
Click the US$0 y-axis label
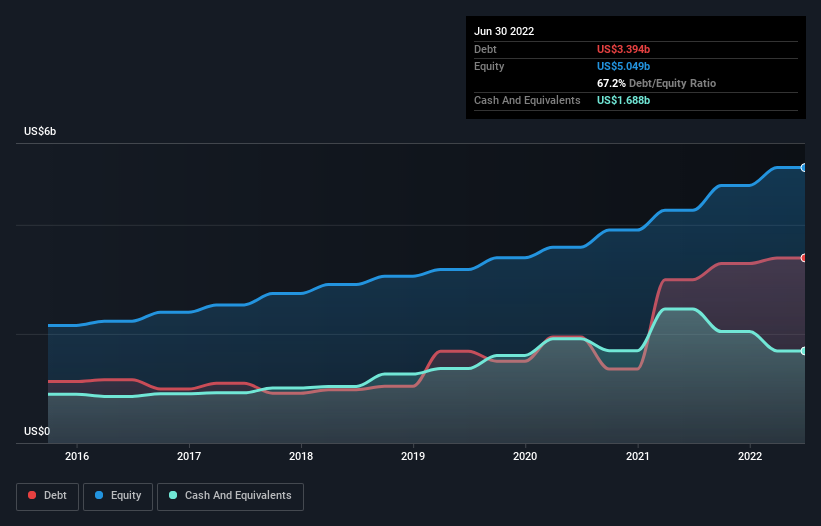(x=37, y=431)
